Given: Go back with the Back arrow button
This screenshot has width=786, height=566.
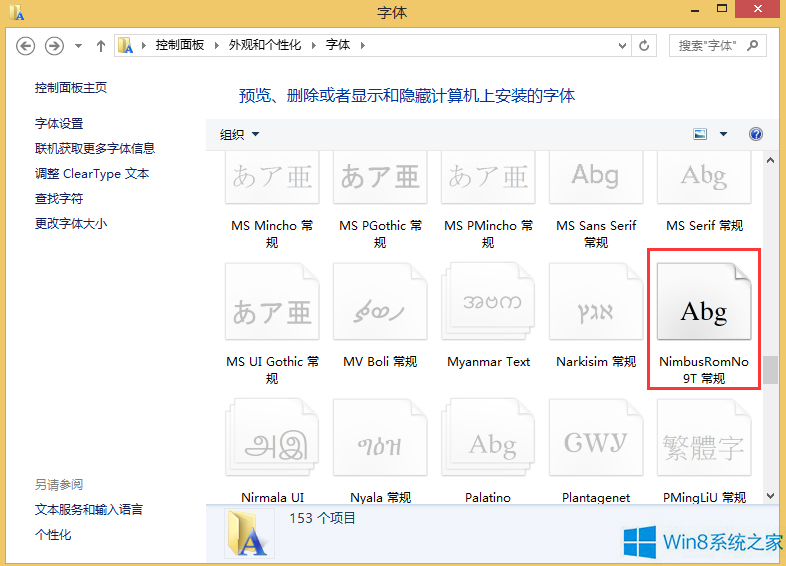Looking at the screenshot, I should point(25,46).
